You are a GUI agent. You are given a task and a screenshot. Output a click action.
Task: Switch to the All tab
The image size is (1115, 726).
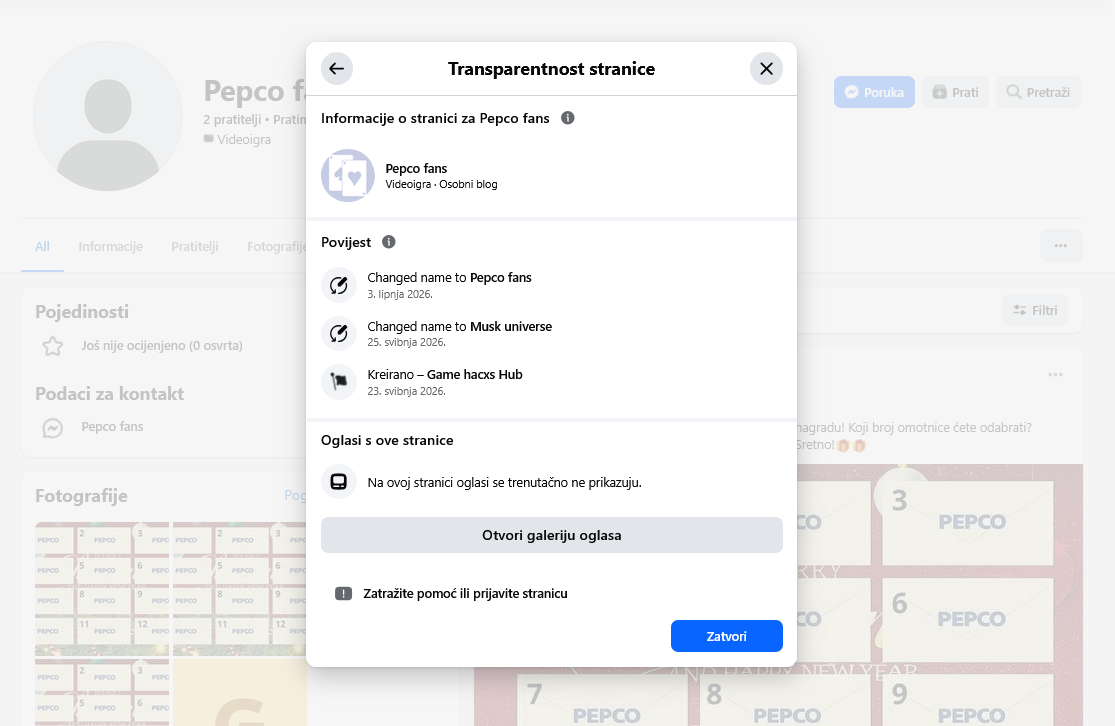43,247
